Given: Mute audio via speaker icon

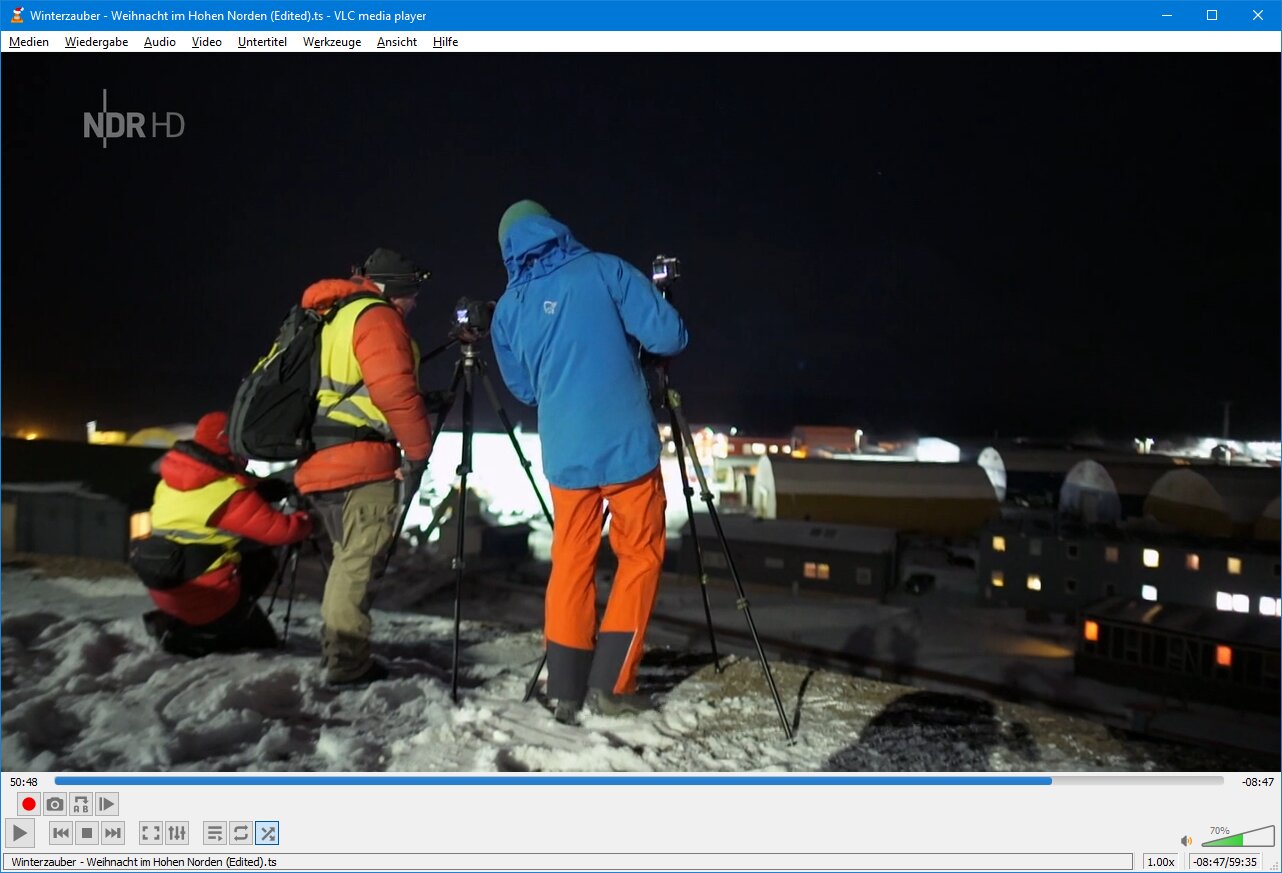Looking at the screenshot, I should [x=1186, y=841].
